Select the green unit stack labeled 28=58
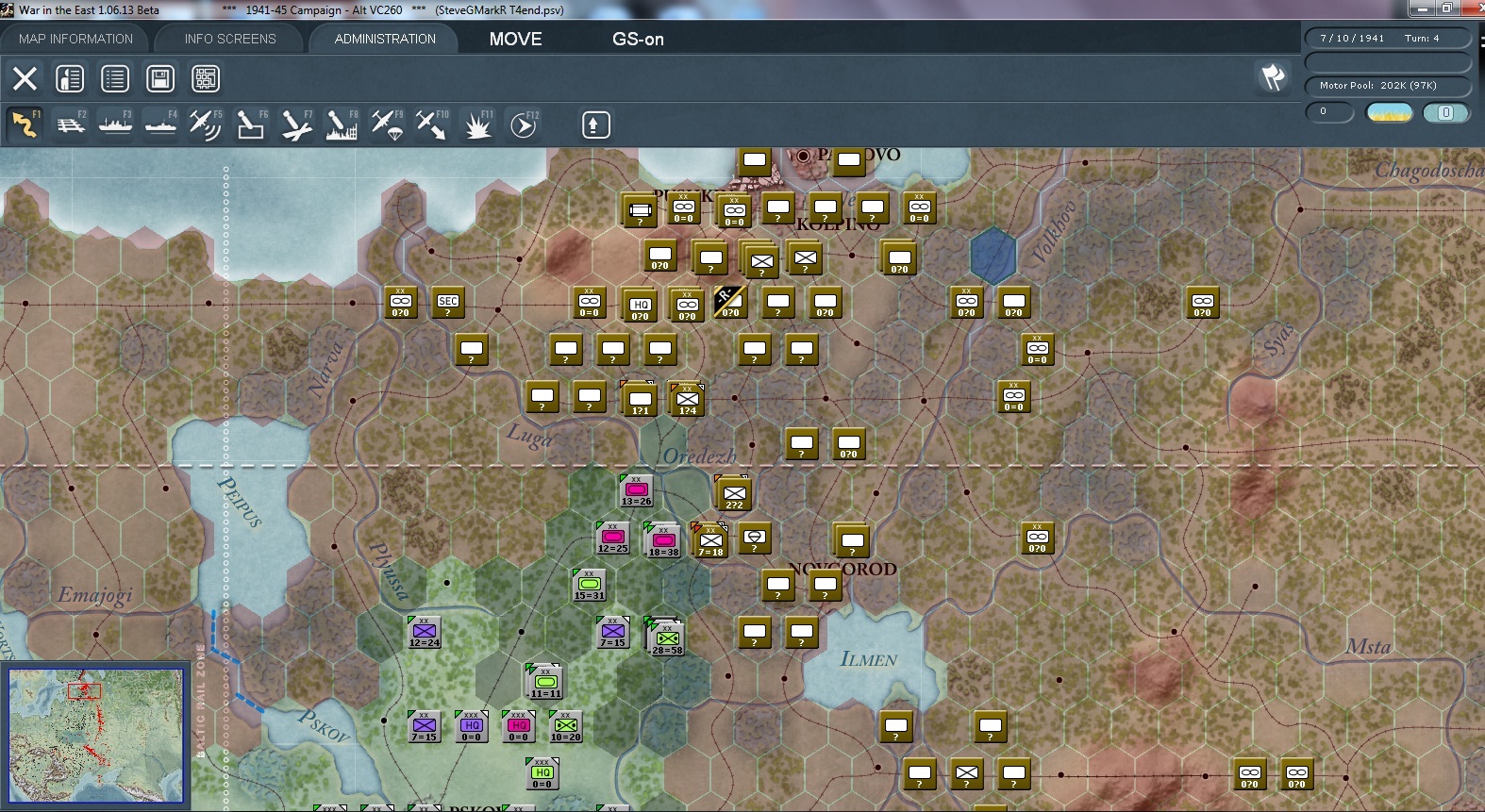 pyautogui.click(x=666, y=637)
